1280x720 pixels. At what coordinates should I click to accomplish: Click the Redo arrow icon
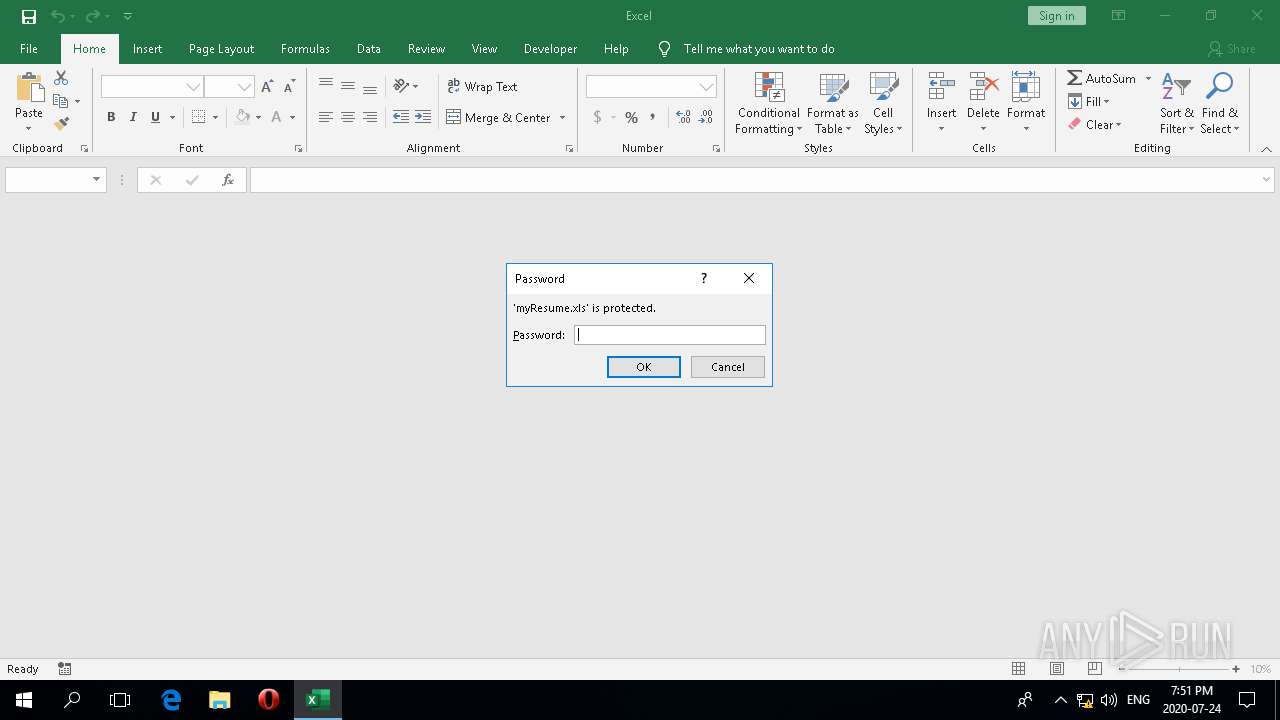(x=92, y=16)
